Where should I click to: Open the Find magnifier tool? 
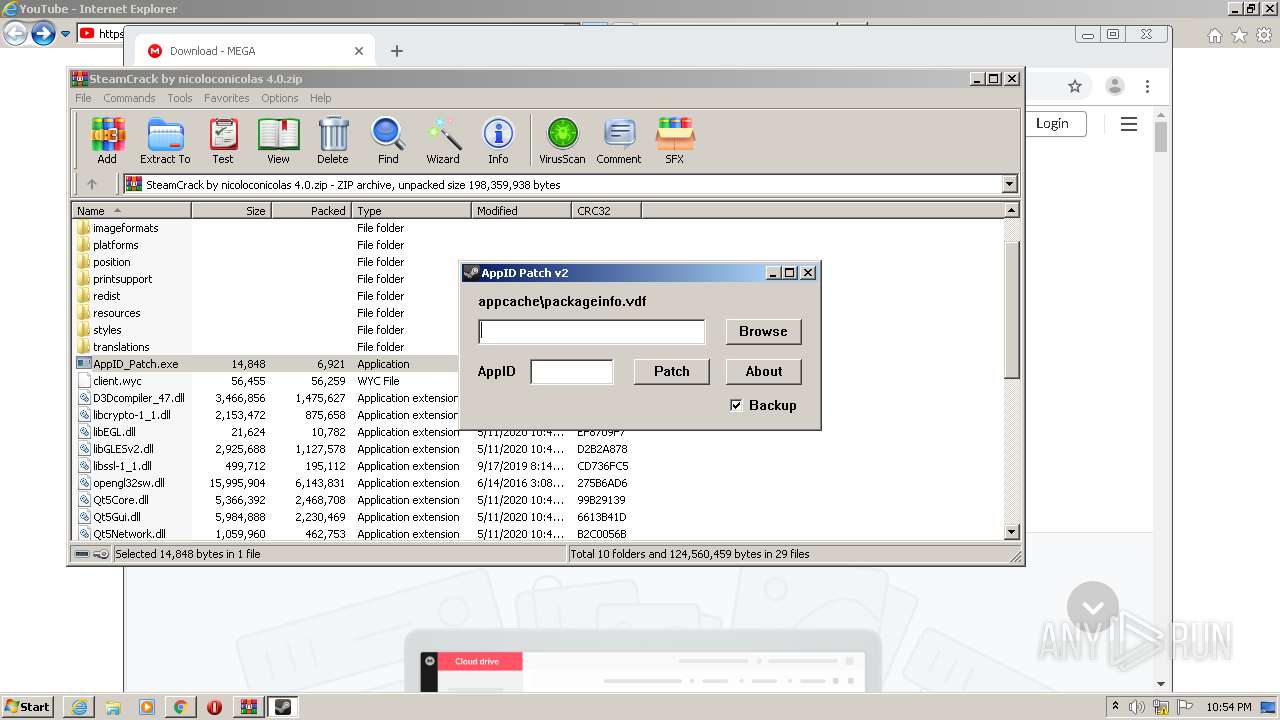[388, 140]
